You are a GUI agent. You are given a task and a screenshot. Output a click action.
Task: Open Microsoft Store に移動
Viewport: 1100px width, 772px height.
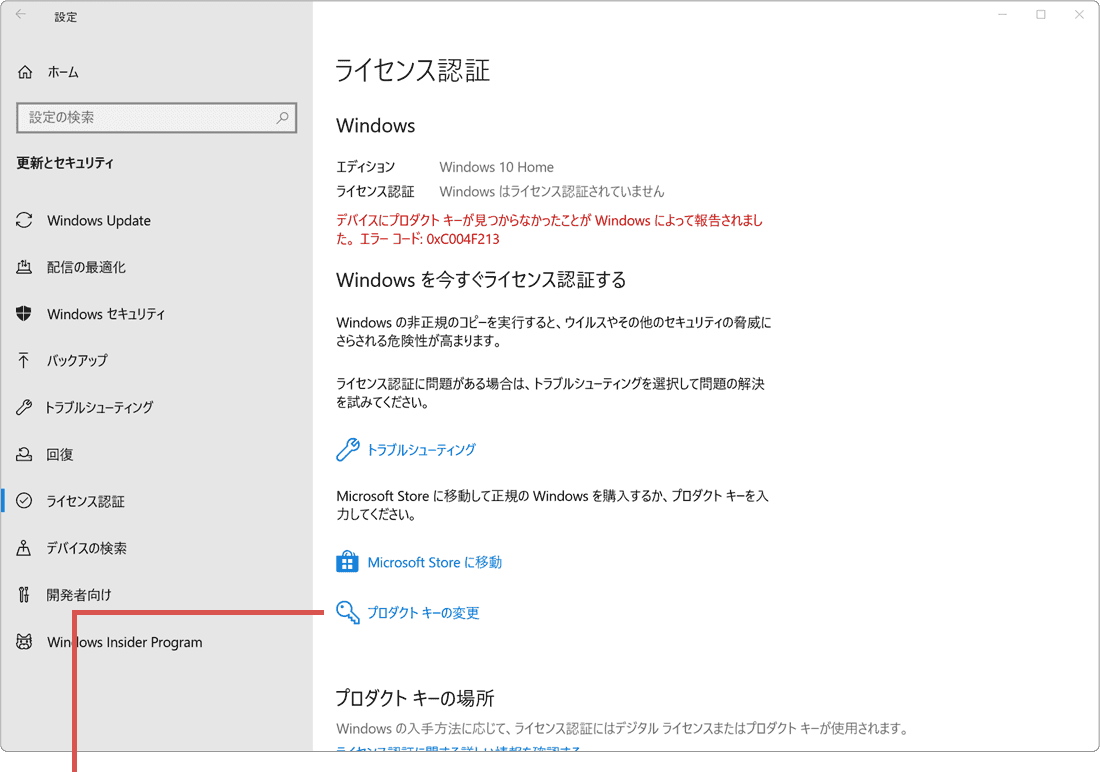tap(434, 561)
